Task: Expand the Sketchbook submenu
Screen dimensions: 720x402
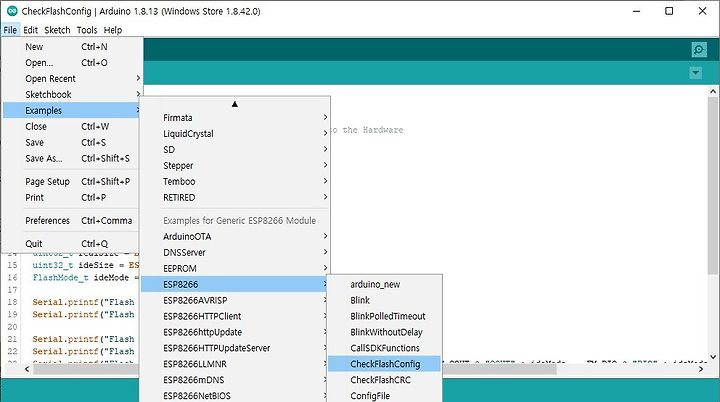Action: pyautogui.click(x=72, y=95)
